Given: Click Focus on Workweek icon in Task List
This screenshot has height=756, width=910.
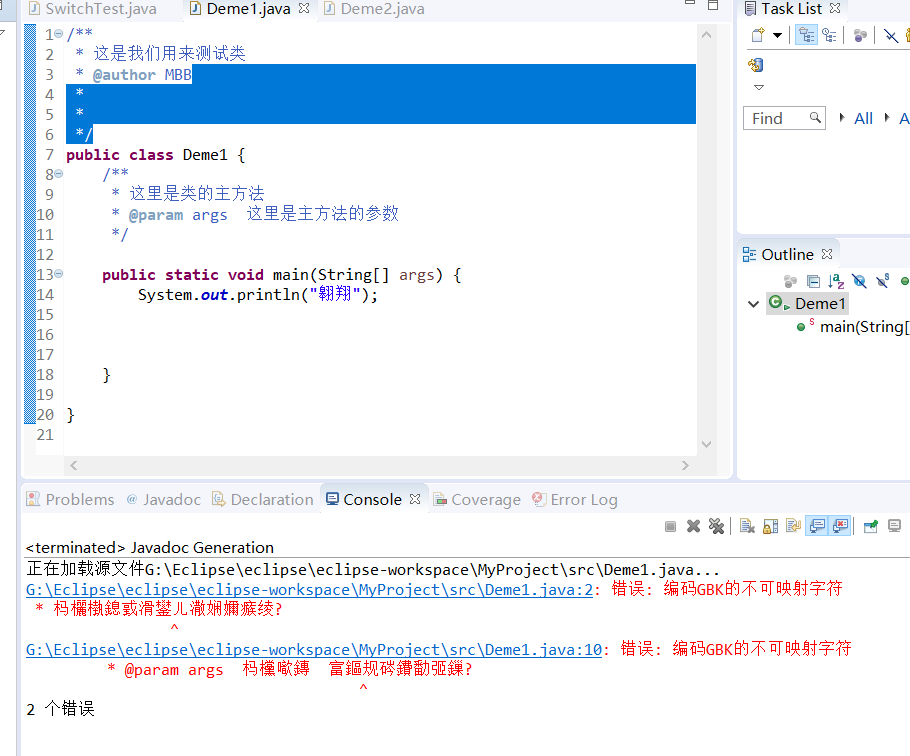Looking at the screenshot, I should pyautogui.click(x=860, y=35).
